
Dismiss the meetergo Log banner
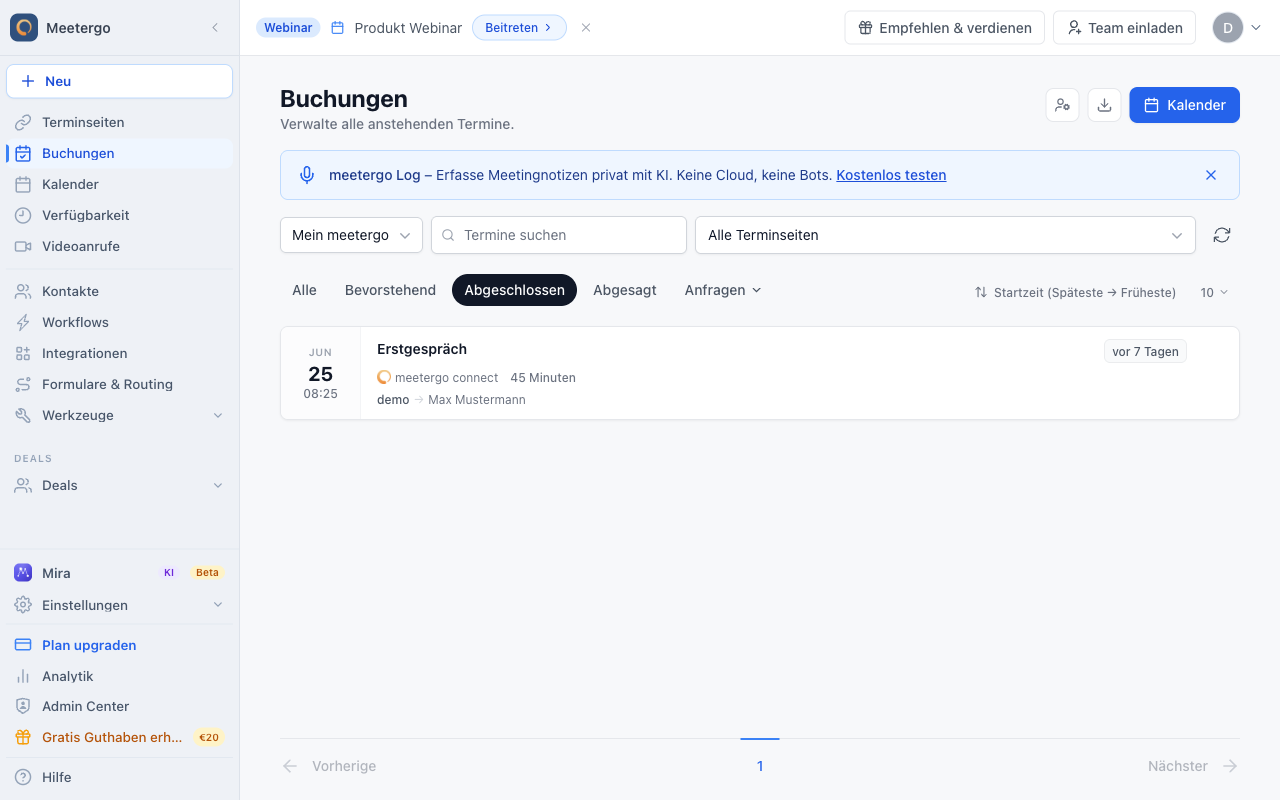(1211, 175)
